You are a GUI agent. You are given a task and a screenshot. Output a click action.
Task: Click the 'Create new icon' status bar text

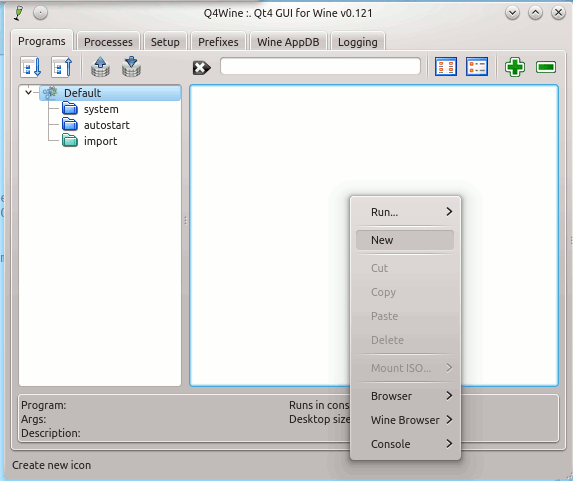click(52, 465)
